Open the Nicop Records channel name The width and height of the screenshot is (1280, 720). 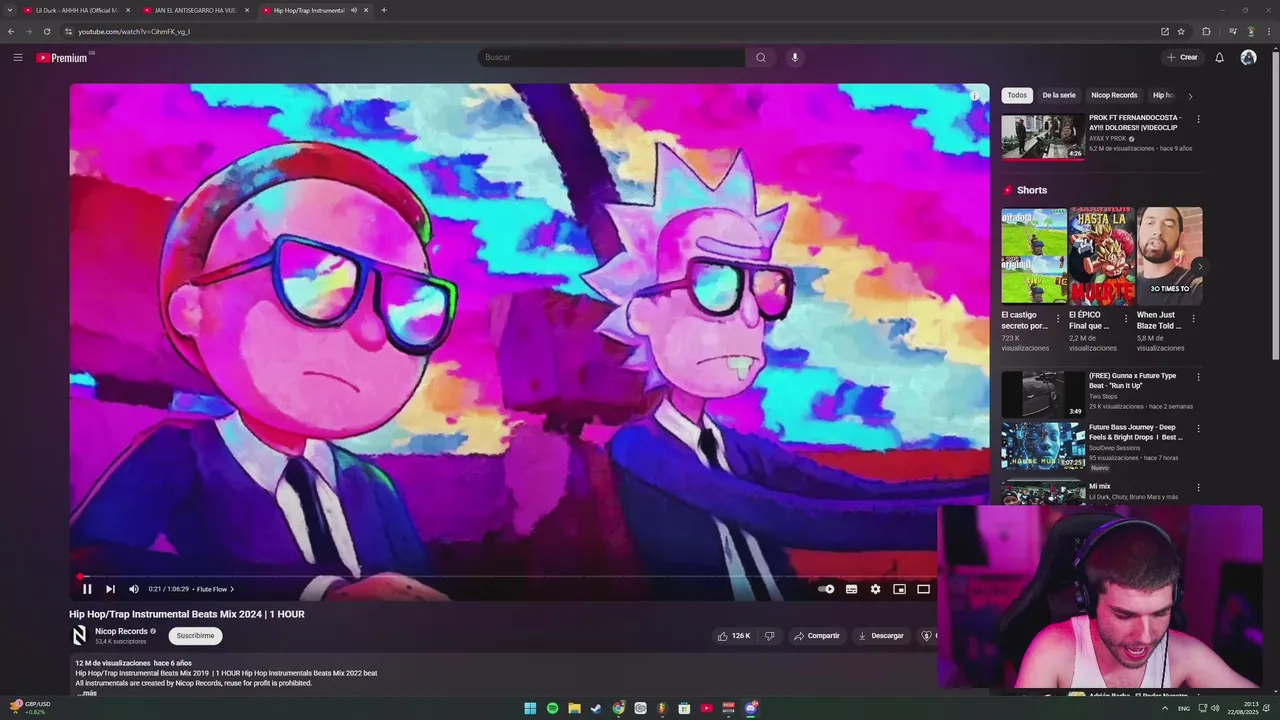tap(121, 631)
